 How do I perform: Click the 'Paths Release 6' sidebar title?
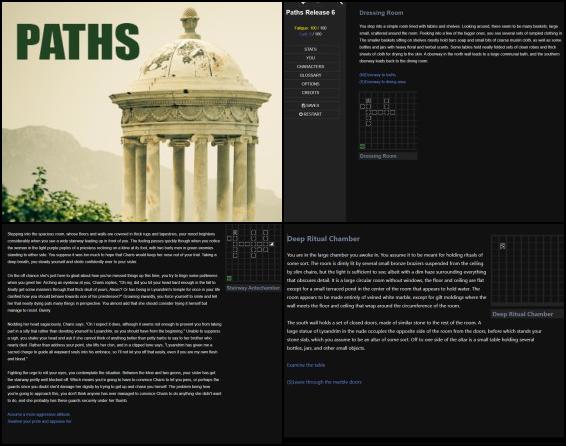tap(310, 12)
